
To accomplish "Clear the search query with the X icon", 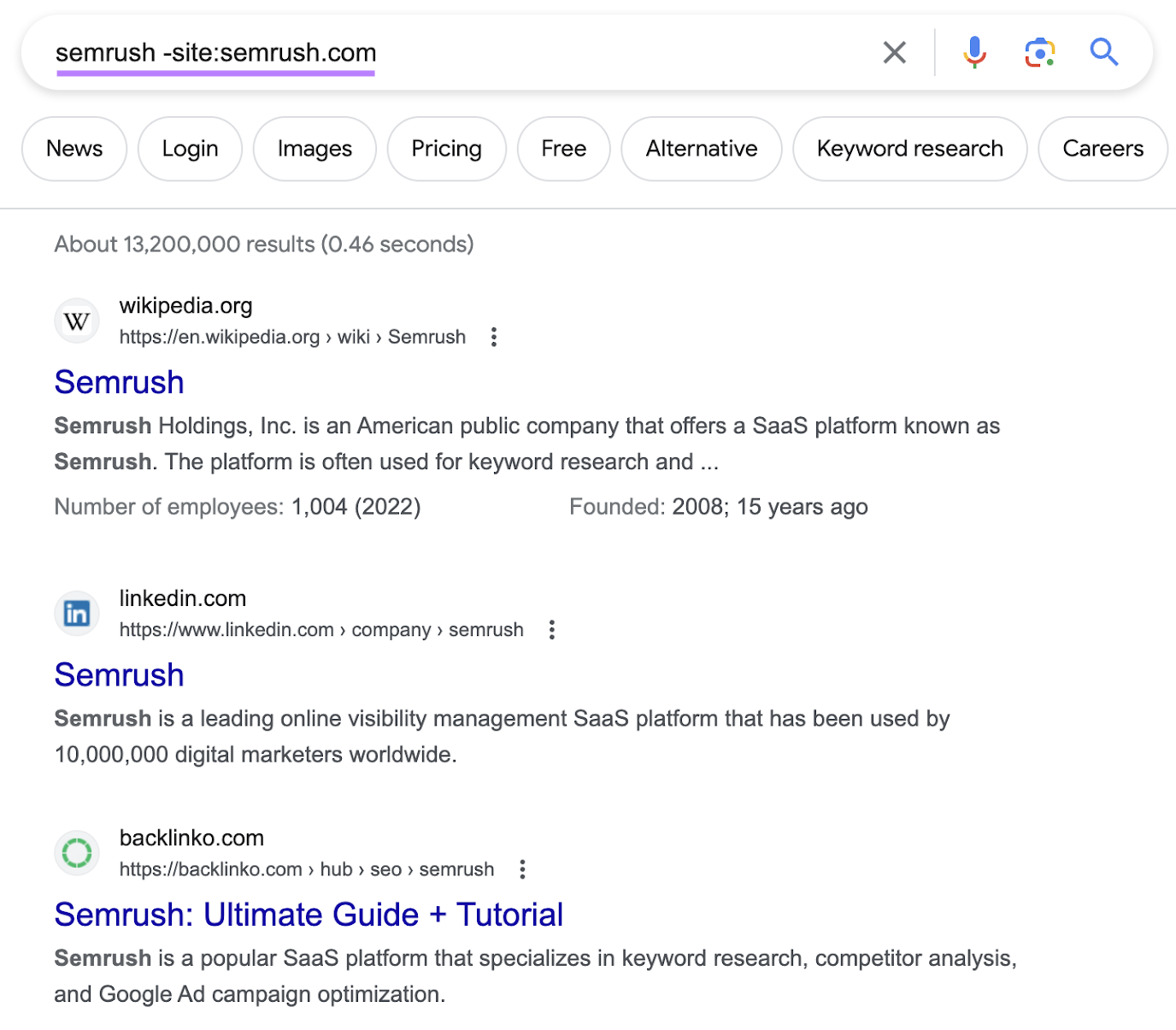I will coord(894,52).
